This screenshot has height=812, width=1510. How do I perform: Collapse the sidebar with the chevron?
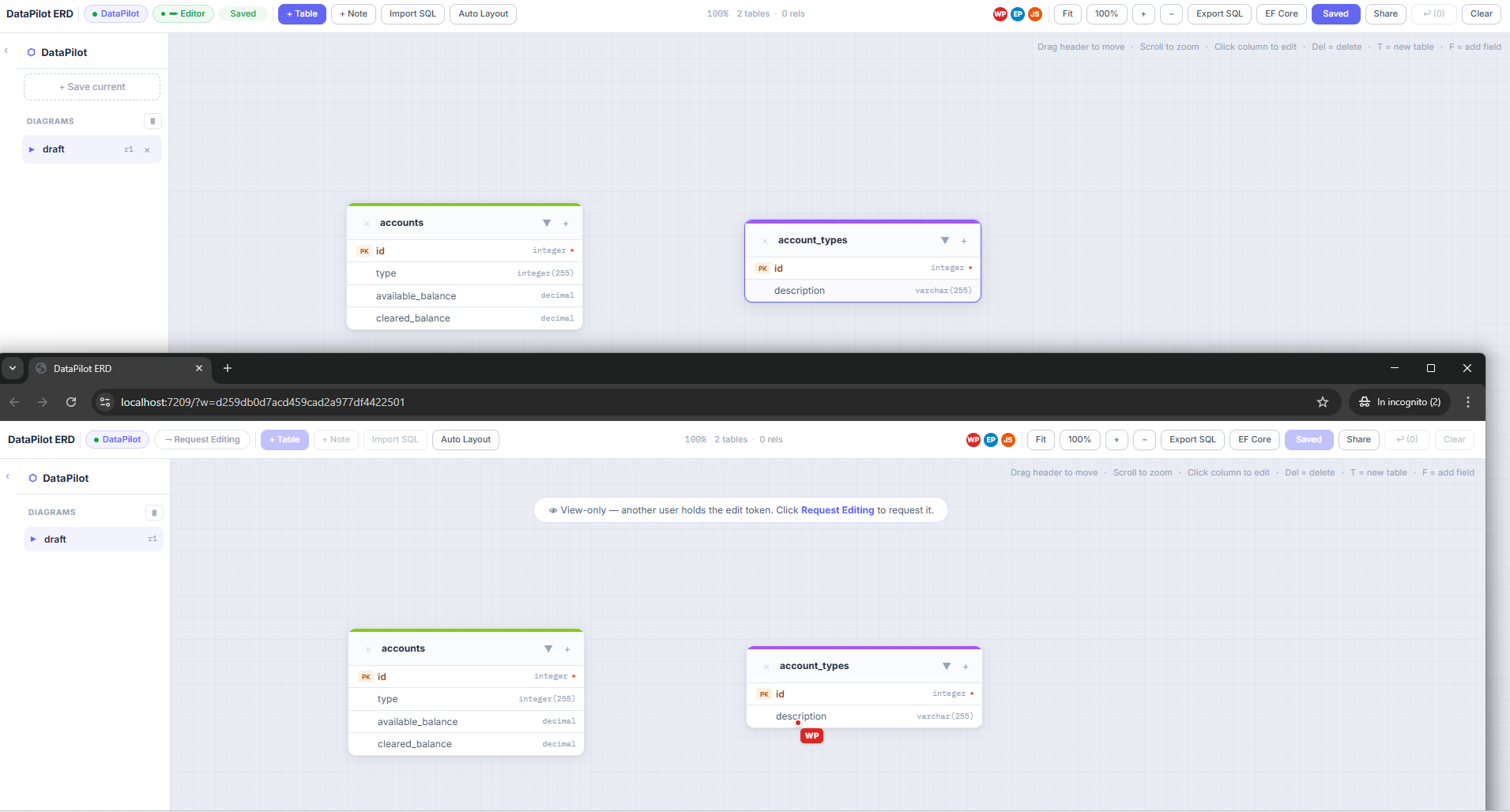pos(7,50)
